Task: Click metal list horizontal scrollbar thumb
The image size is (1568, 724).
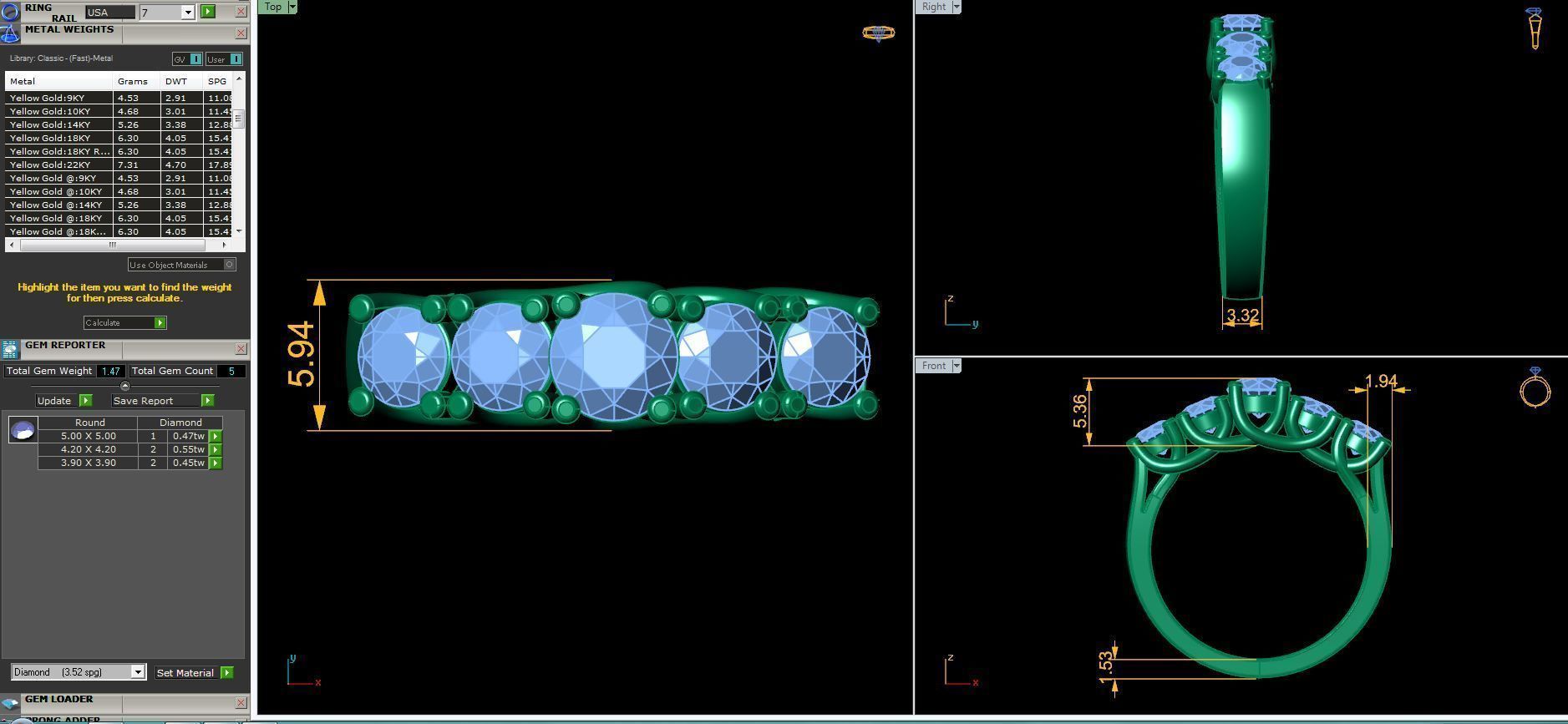Action: [112, 245]
